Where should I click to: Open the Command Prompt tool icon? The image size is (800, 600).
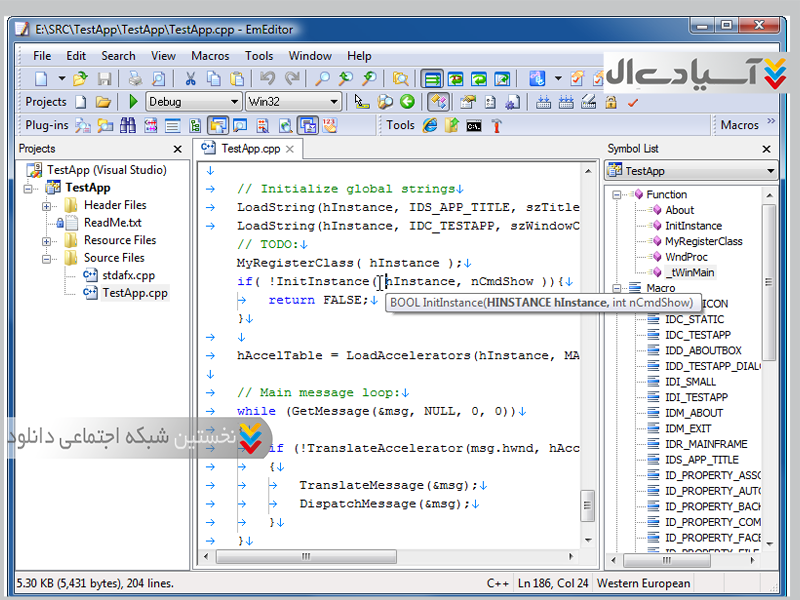(473, 125)
